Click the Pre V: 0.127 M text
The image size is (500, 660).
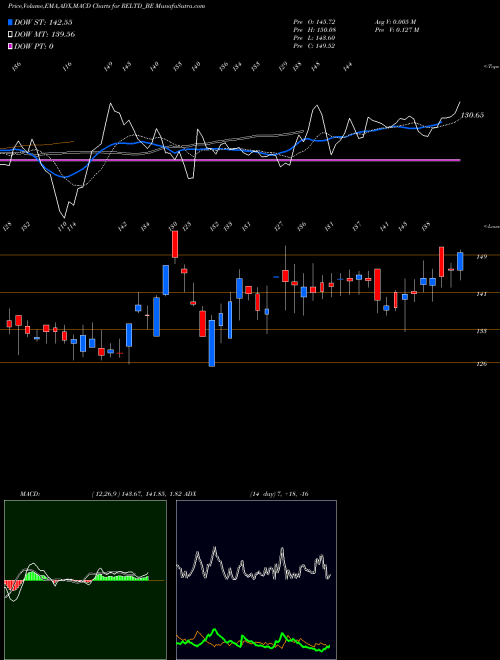pos(396,29)
